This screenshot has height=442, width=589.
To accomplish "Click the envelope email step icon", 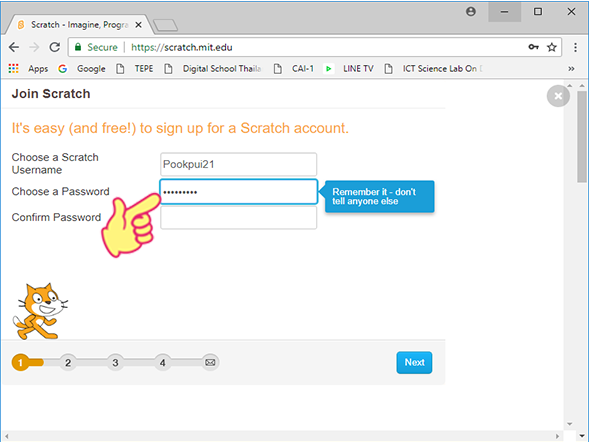I will [x=210, y=362].
